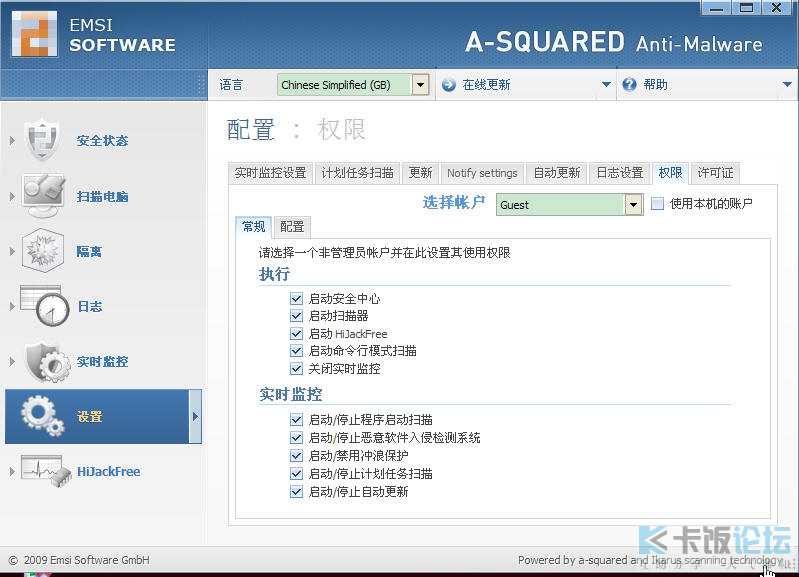
Task: Uncheck the 启动安全中心 checkbox
Action: tap(296, 299)
